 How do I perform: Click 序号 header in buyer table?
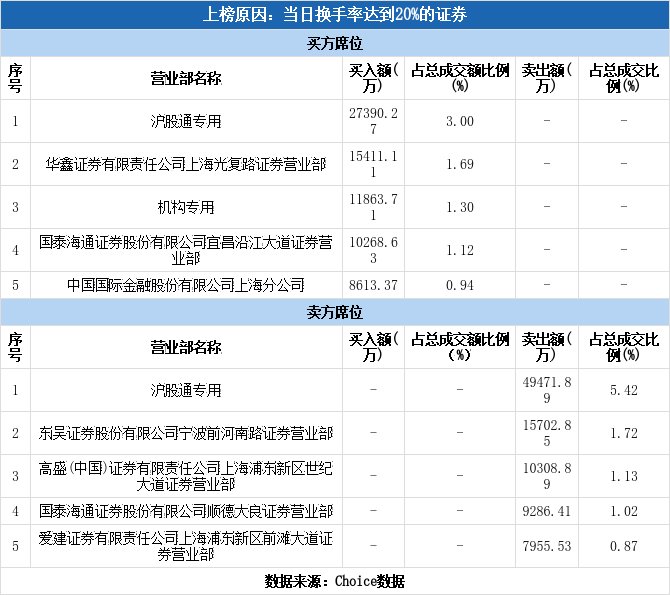click(15, 78)
